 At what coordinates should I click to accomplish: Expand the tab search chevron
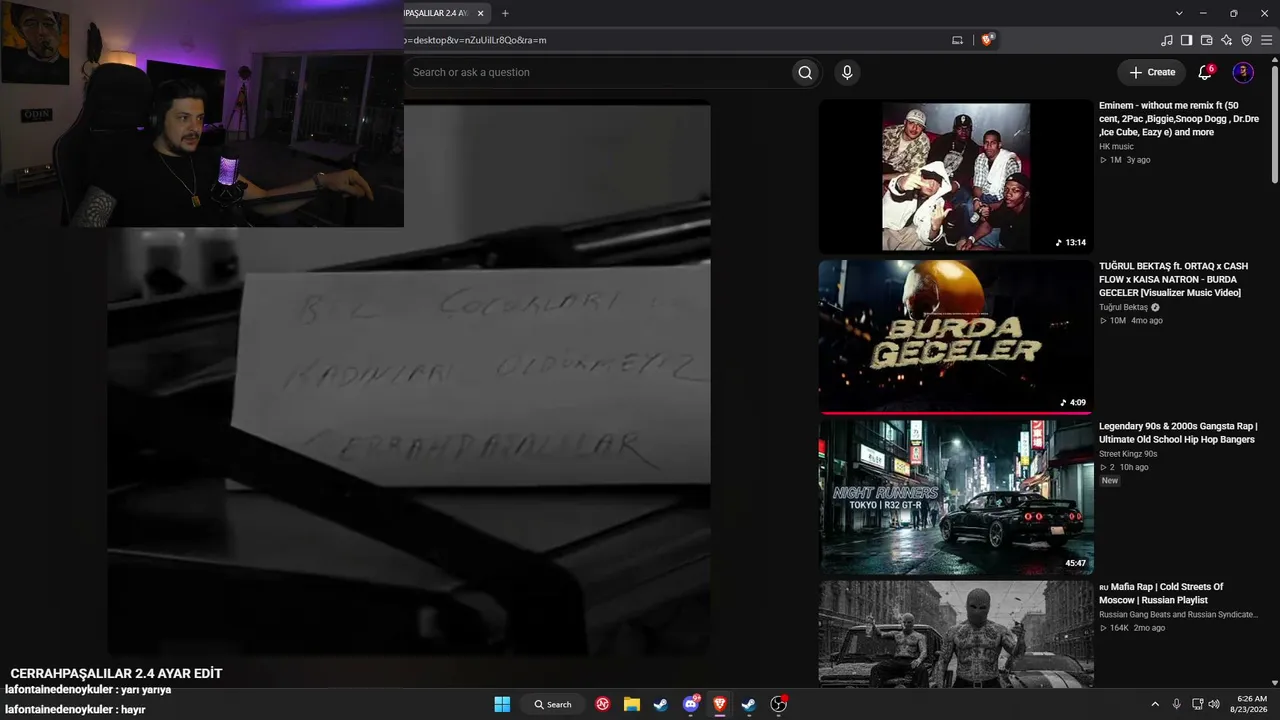[1179, 13]
